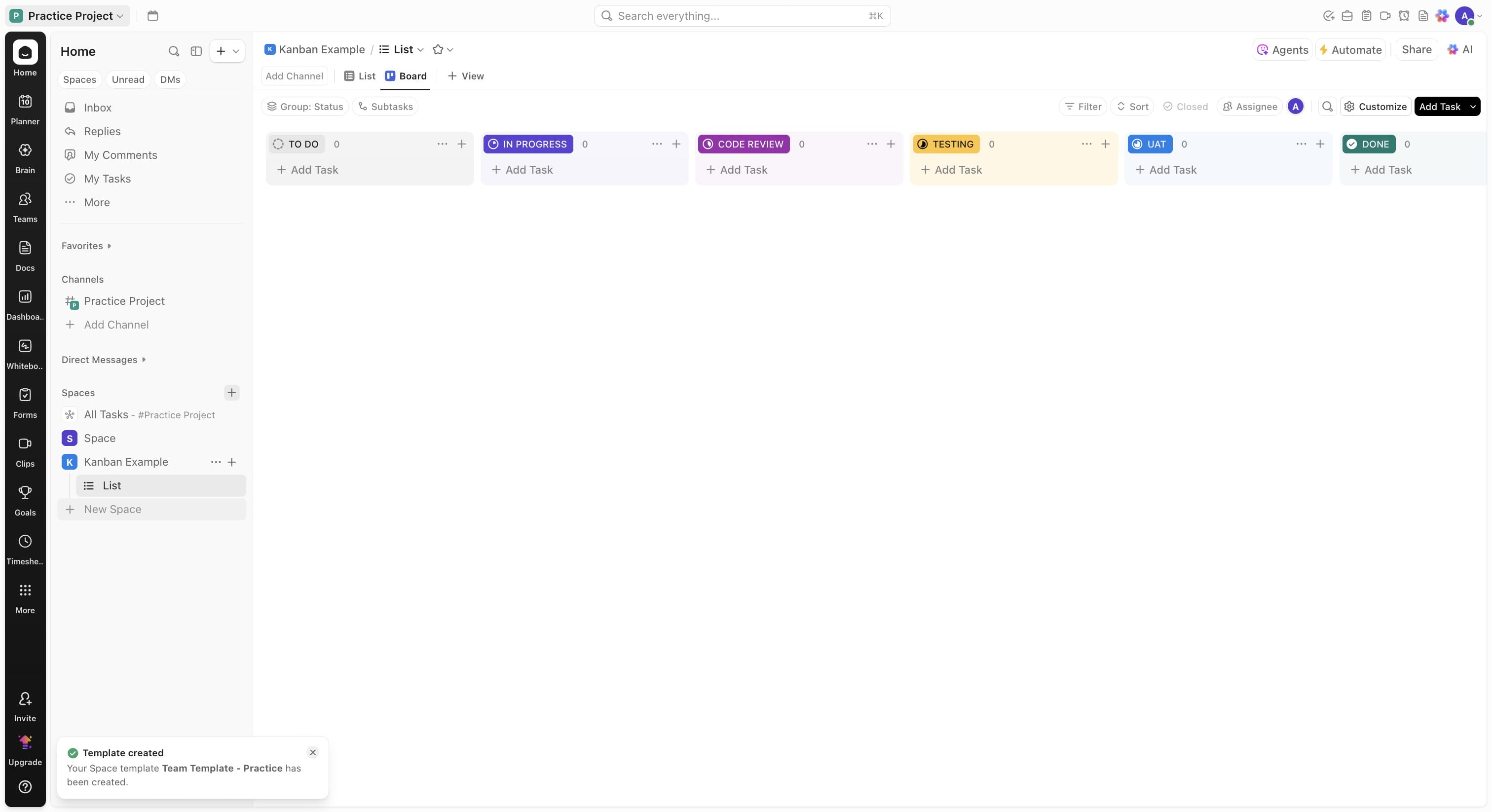The image size is (1492, 812).
Task: Click the board search magnifier icon
Action: [1328, 107]
